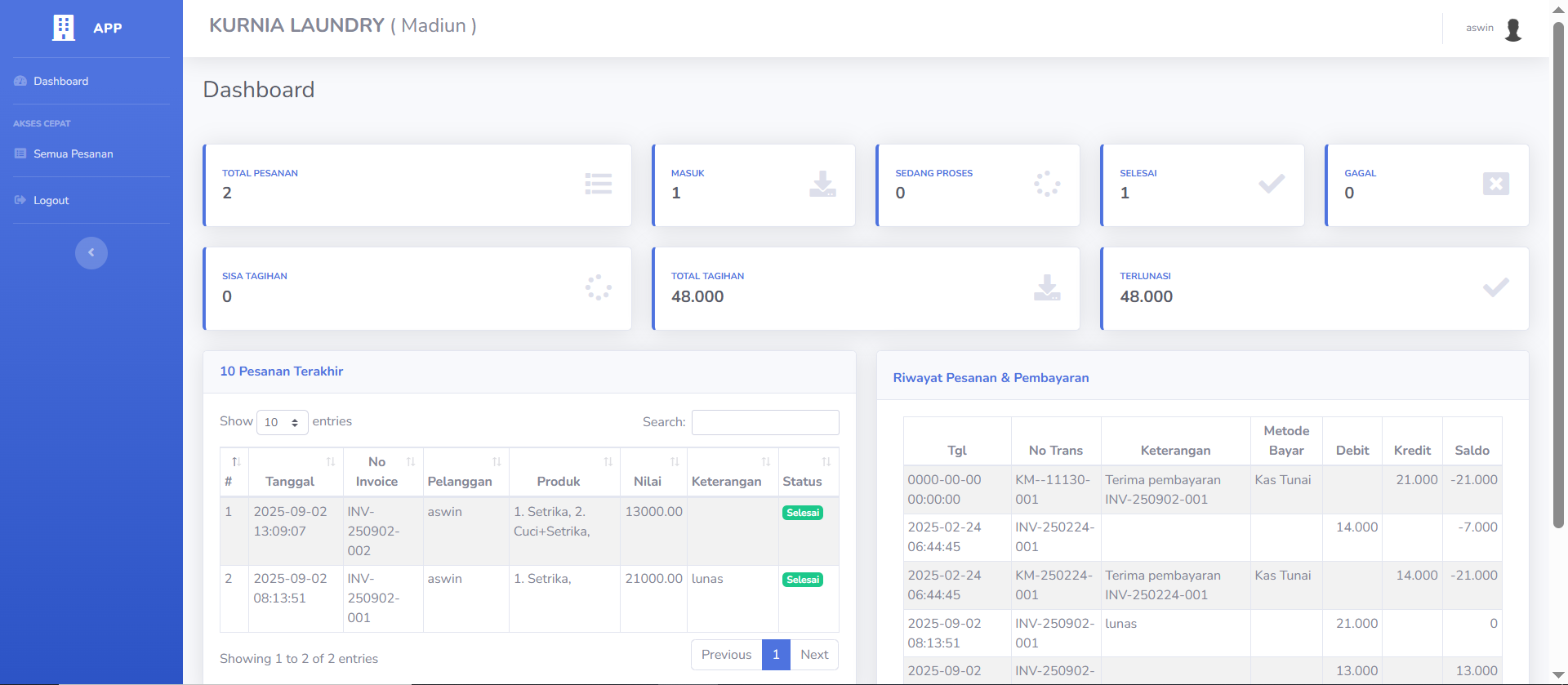Screen dimensions: 1568x685
Task: Click the Selesai checkmark icon
Action: pos(1271,184)
